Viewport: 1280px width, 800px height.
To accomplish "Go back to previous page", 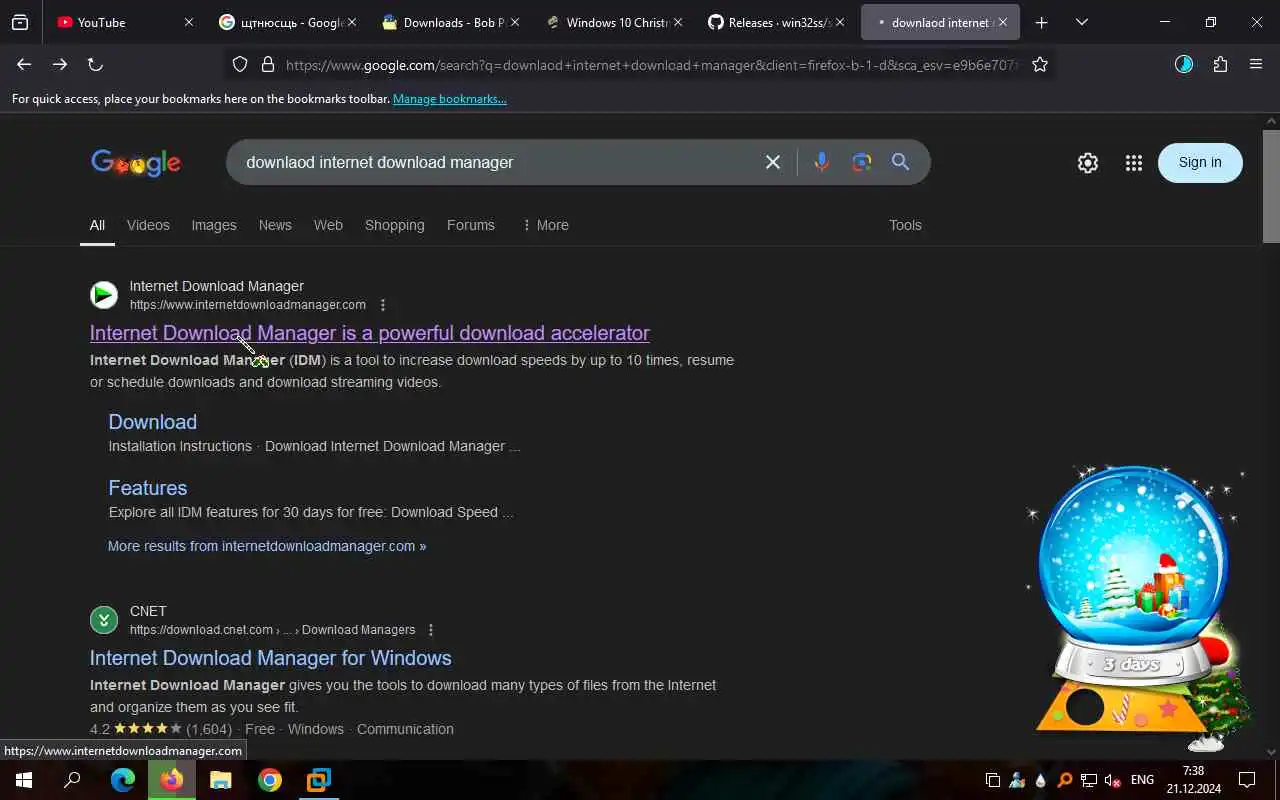I will (x=24, y=64).
